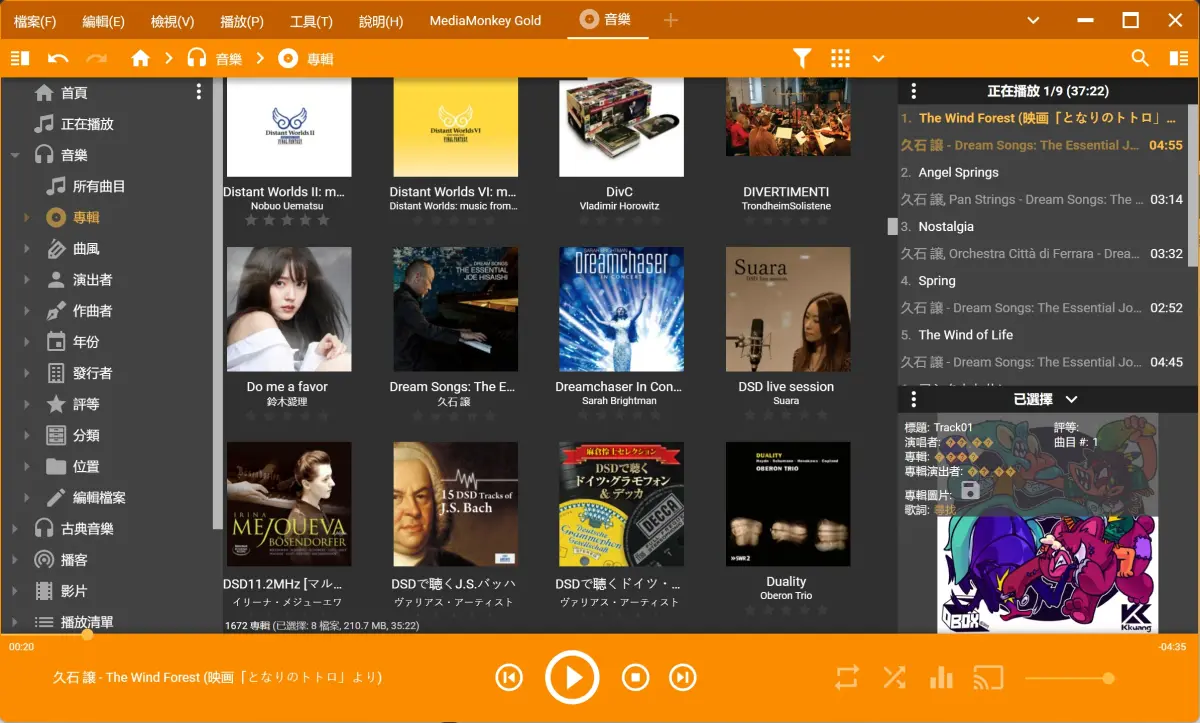The image size is (1200, 723).
Task: Open the 正在播放 panel three-dot menu
Action: point(913,91)
